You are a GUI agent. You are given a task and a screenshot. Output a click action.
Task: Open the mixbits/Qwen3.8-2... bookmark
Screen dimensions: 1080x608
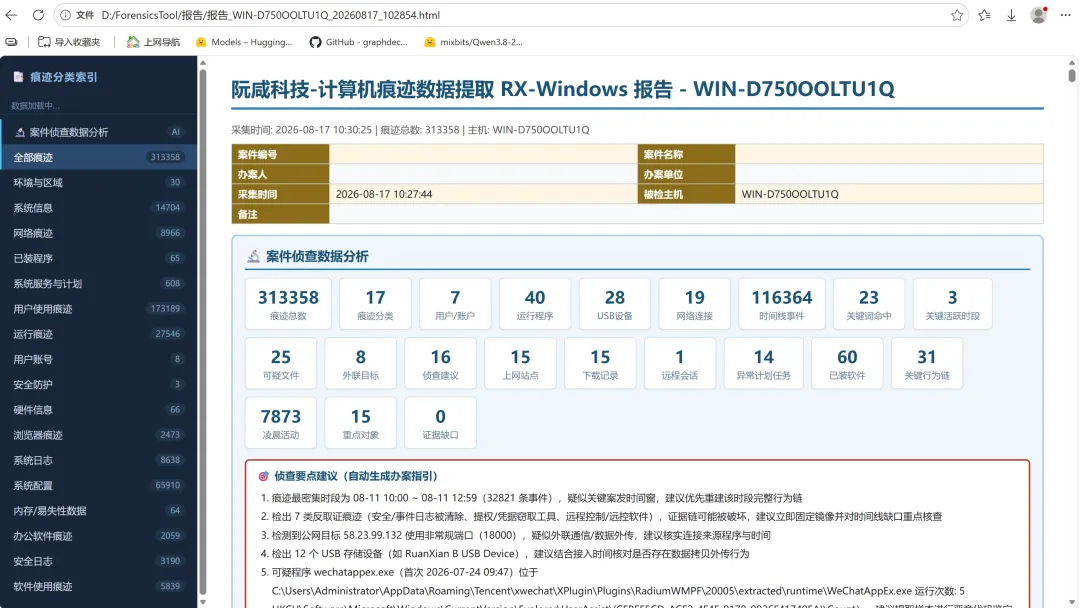coord(473,42)
